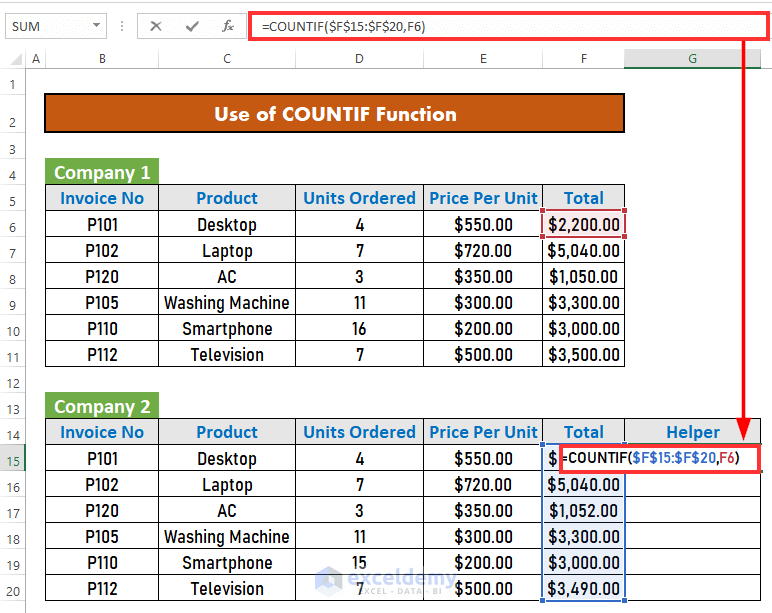Click Company 2 'Total' header cell
This screenshot has height=613, width=772.
[583, 432]
